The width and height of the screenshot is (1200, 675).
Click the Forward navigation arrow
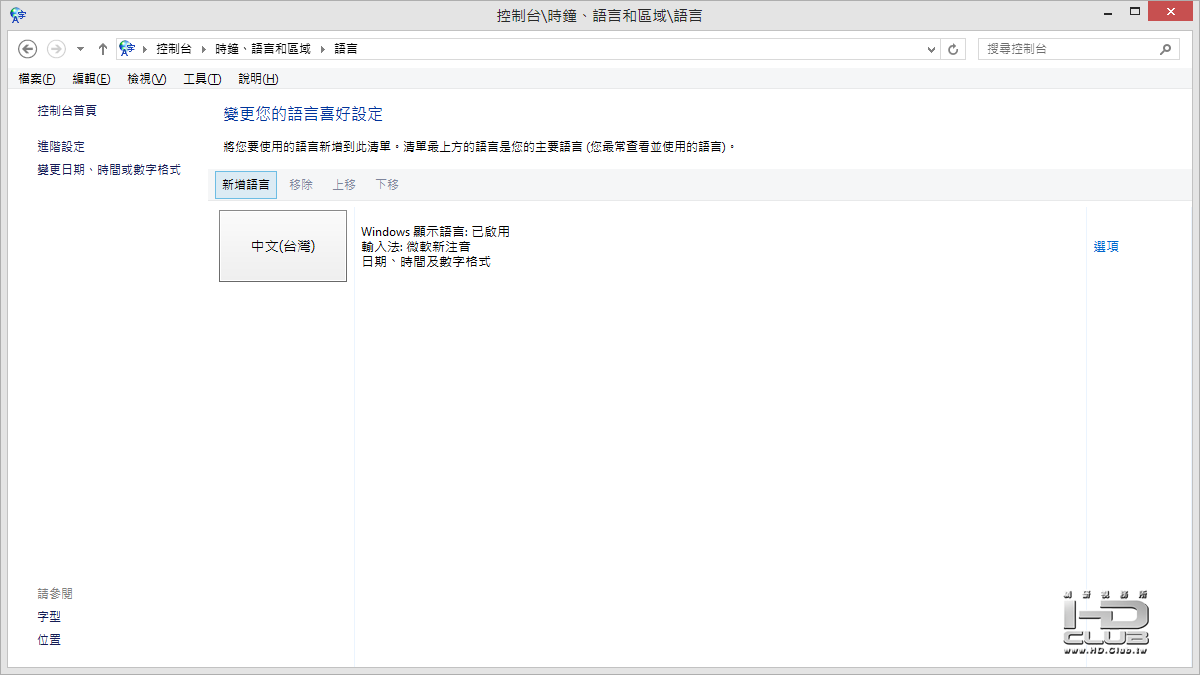click(56, 48)
